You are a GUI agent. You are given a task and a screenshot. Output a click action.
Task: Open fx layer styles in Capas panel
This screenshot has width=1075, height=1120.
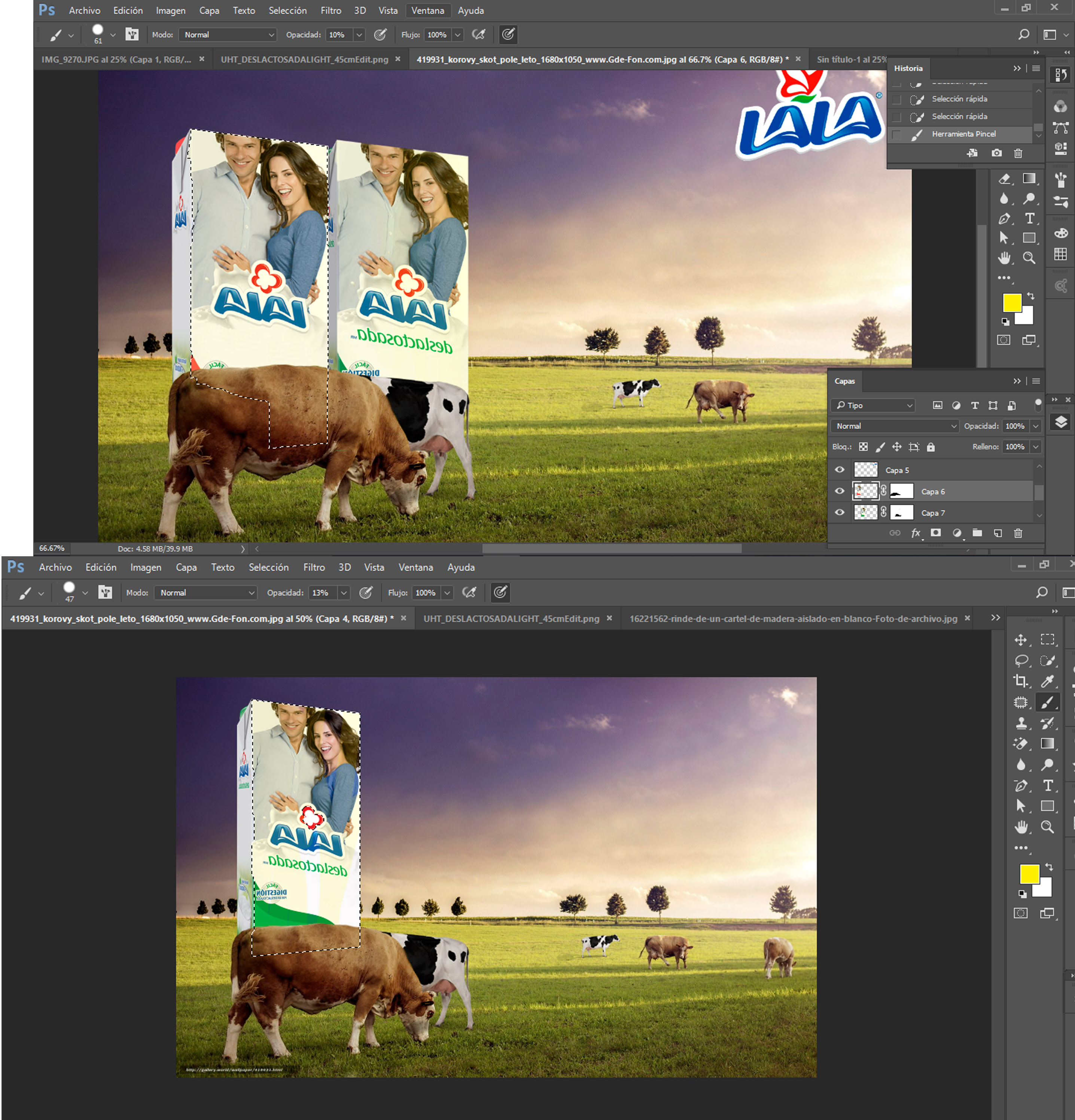click(x=916, y=533)
